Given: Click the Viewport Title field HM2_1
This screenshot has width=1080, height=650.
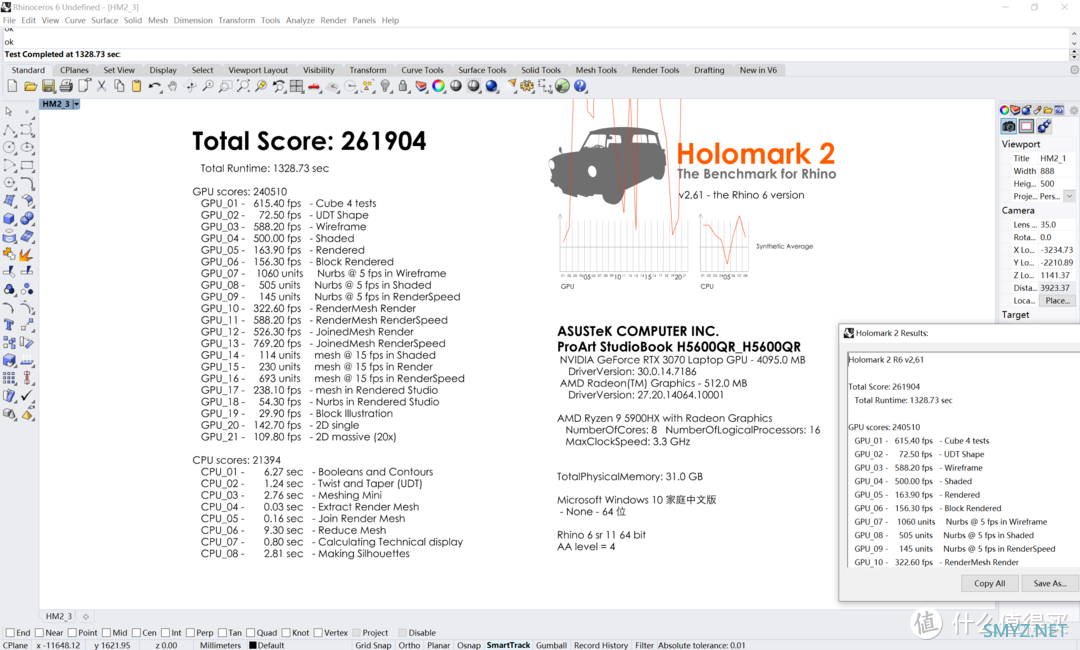Looking at the screenshot, I should pyautogui.click(x=1057, y=158).
